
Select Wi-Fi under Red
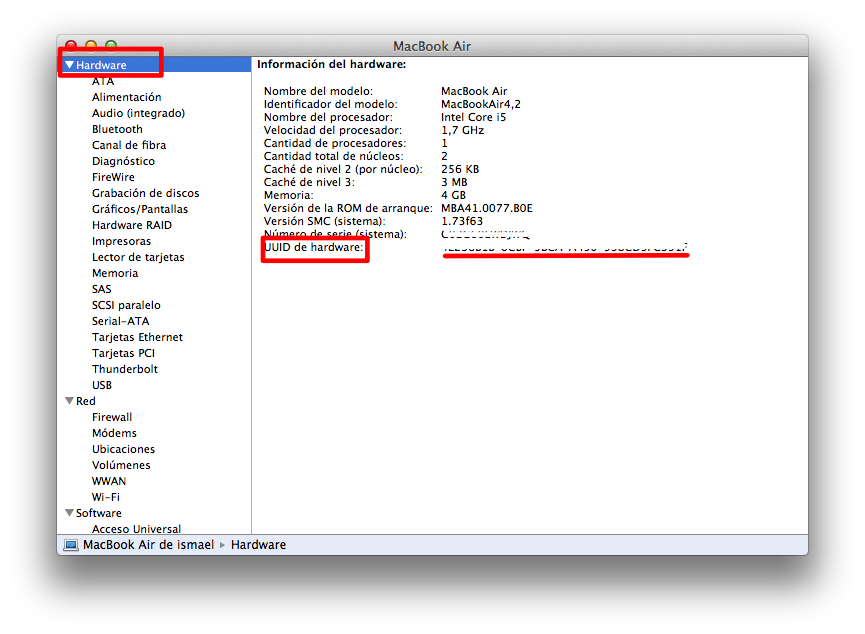tap(106, 497)
